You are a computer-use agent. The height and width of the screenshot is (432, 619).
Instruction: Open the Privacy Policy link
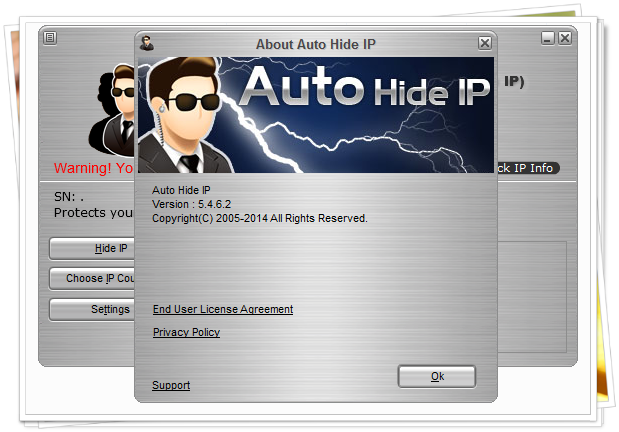186,332
